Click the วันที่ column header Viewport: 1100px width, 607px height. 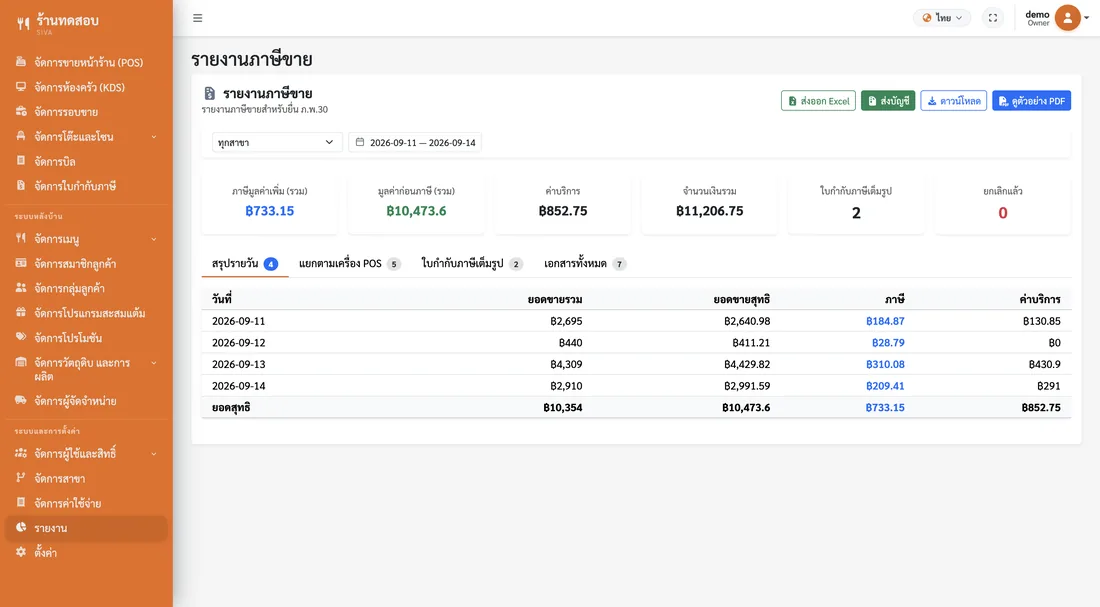222,300
